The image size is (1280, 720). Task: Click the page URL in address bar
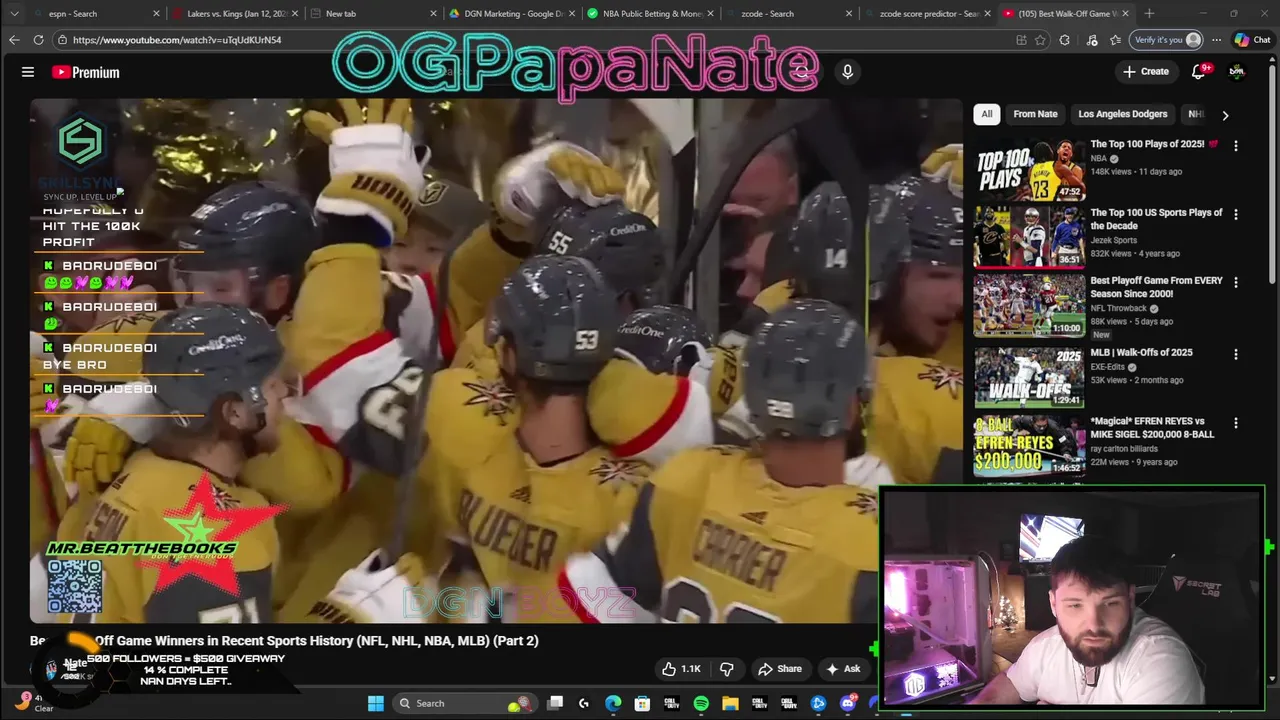click(x=177, y=40)
